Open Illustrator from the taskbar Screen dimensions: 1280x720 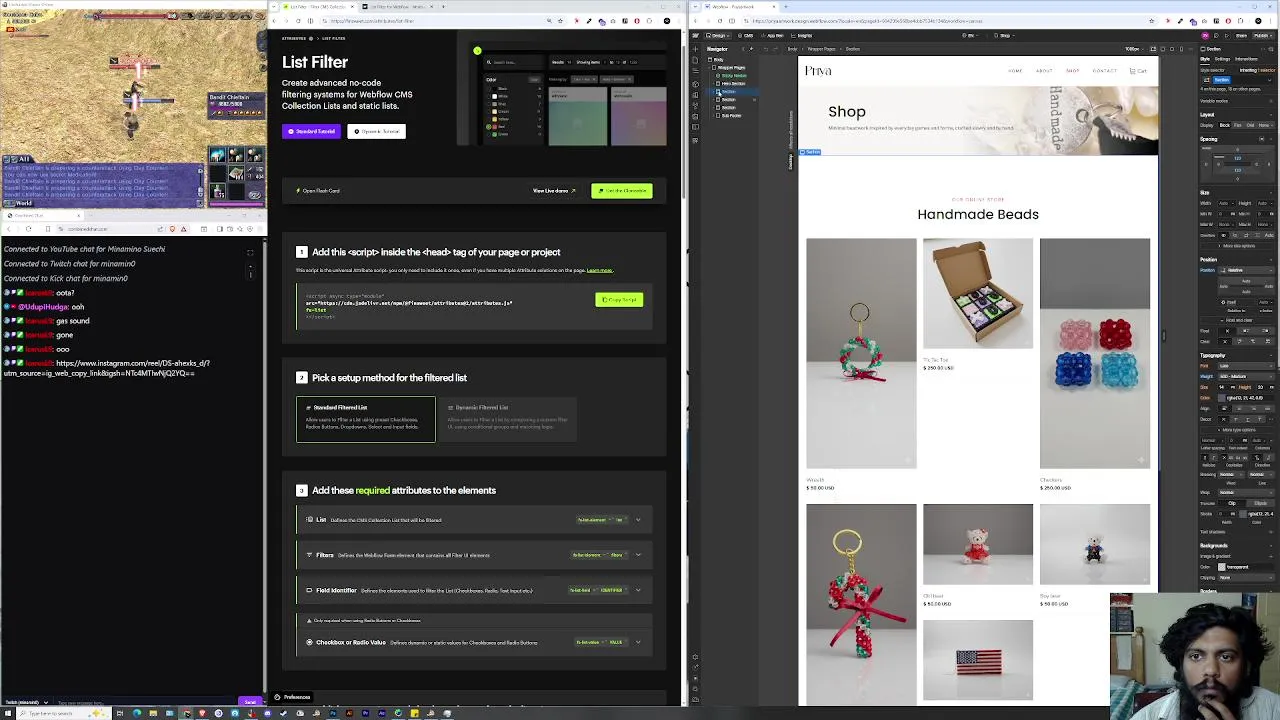coord(349,713)
